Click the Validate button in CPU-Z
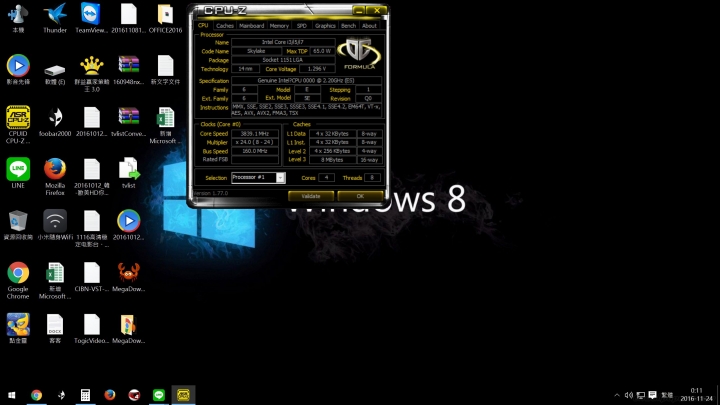The image size is (720, 405). [x=311, y=196]
